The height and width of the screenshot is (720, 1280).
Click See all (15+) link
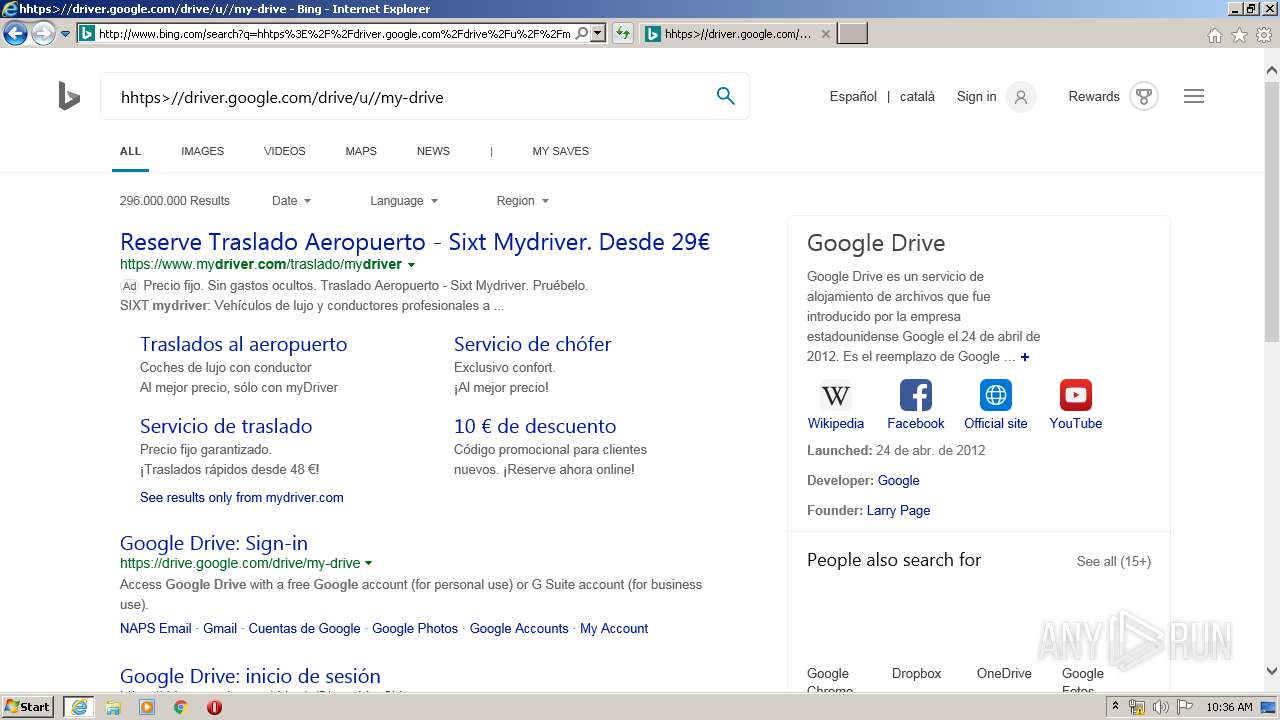click(1114, 561)
